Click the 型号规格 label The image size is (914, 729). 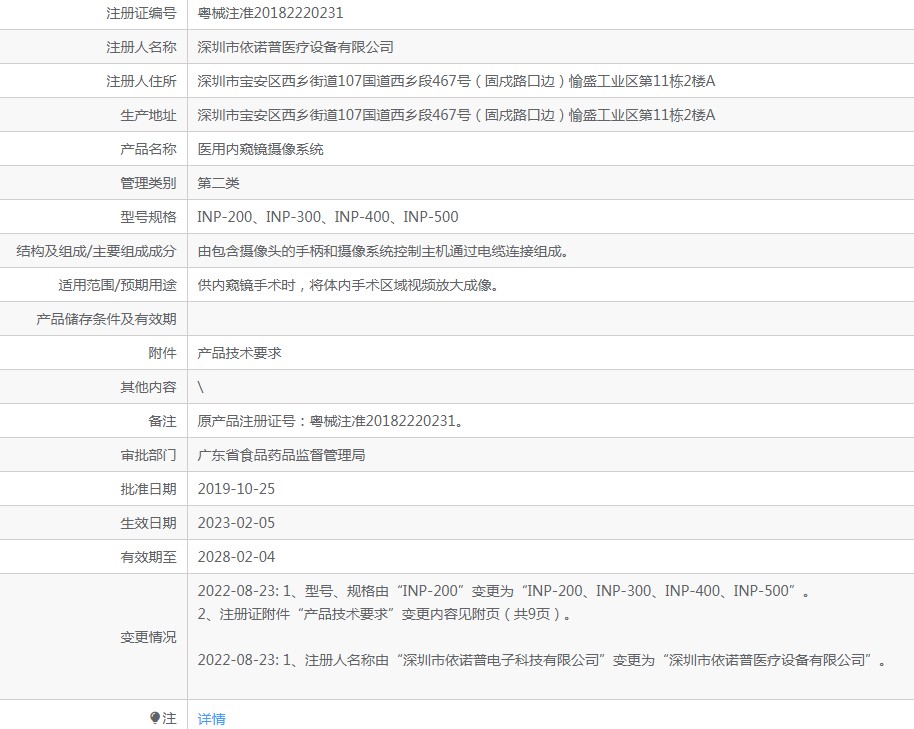[148, 217]
